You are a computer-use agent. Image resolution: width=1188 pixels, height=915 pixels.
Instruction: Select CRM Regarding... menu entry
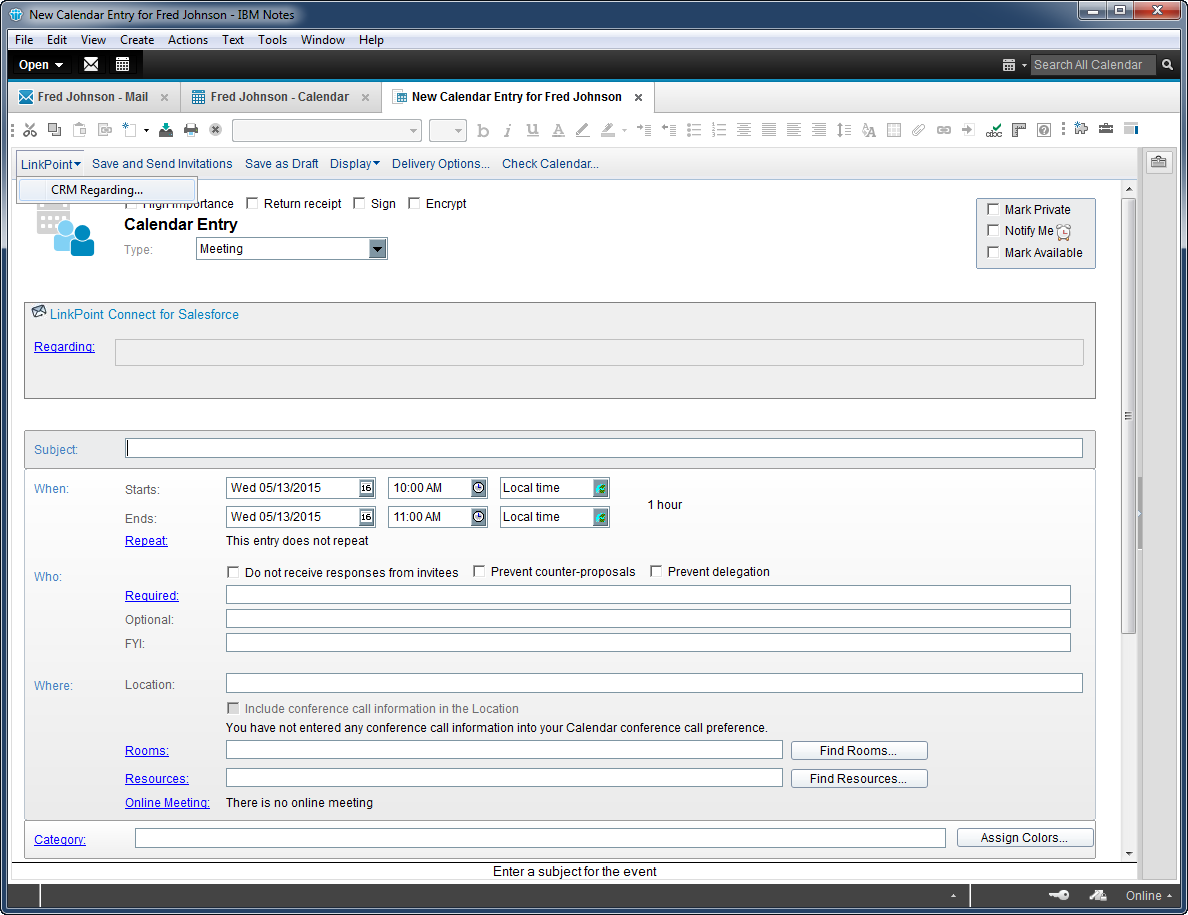107,189
